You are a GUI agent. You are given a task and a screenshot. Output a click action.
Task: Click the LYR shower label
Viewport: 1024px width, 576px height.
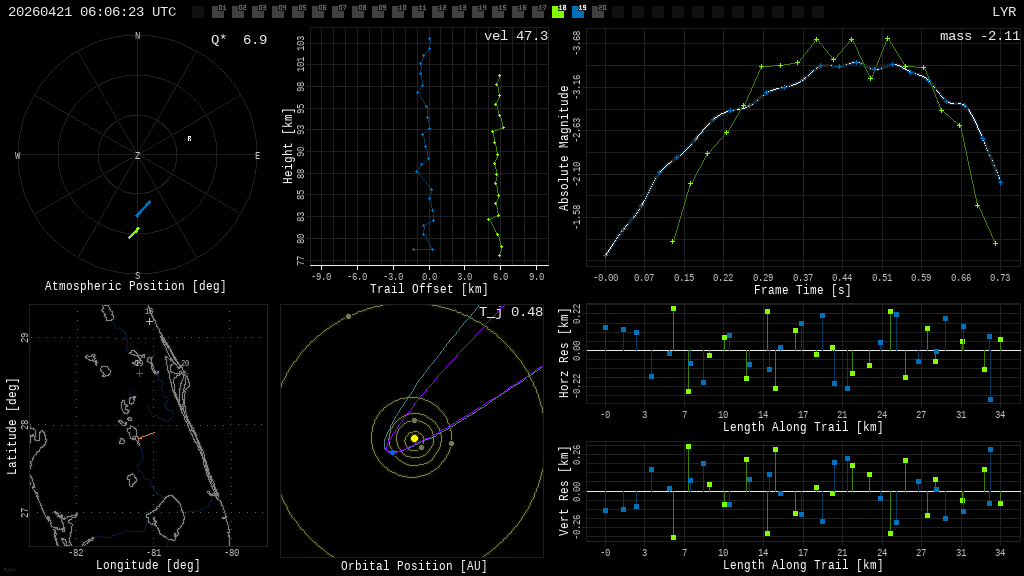point(1004,12)
